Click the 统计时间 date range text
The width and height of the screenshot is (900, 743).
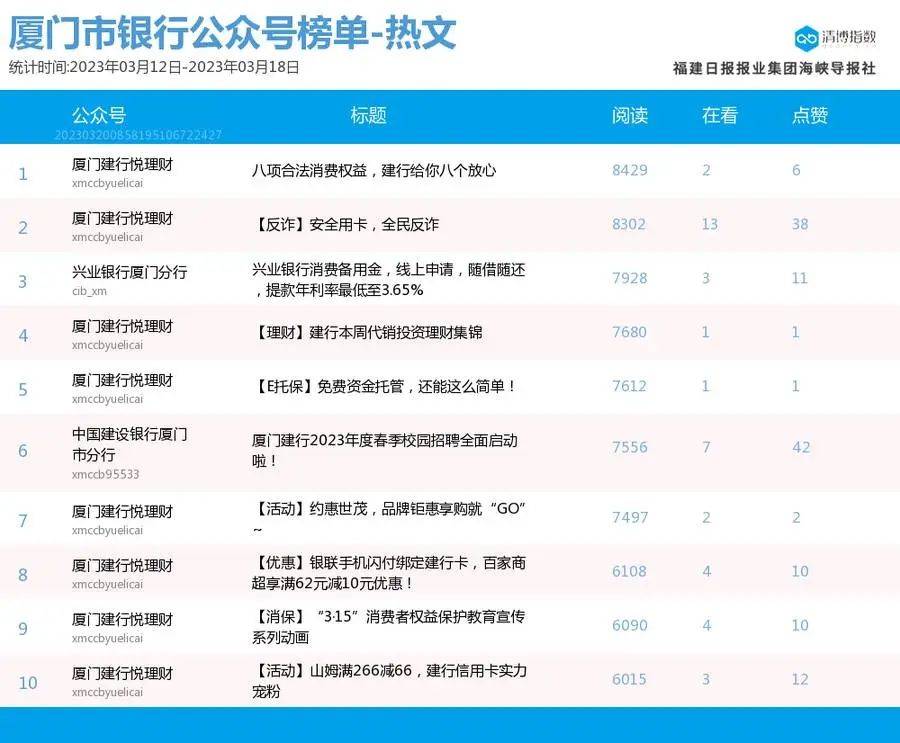click(154, 67)
